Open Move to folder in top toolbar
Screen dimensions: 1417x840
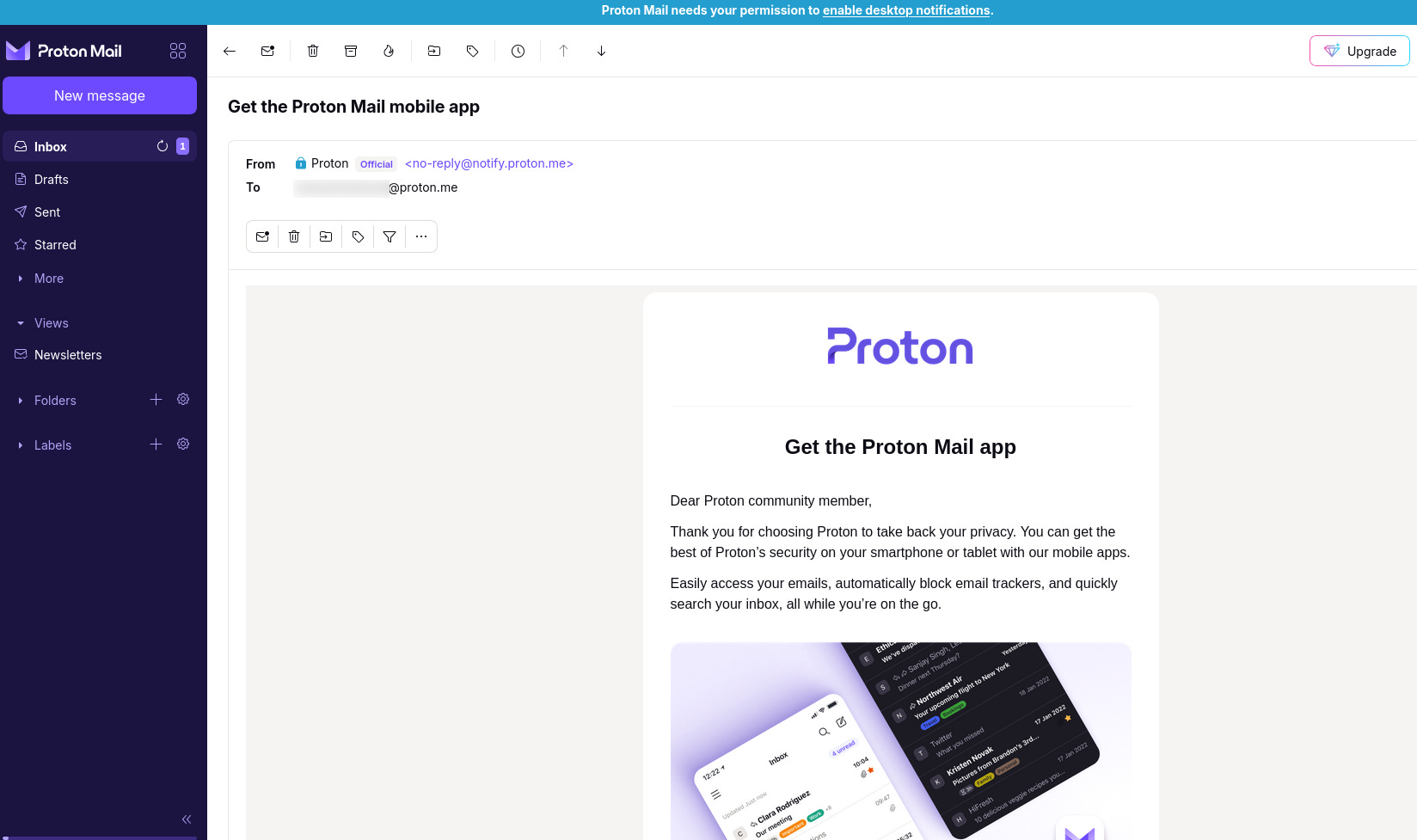click(434, 51)
